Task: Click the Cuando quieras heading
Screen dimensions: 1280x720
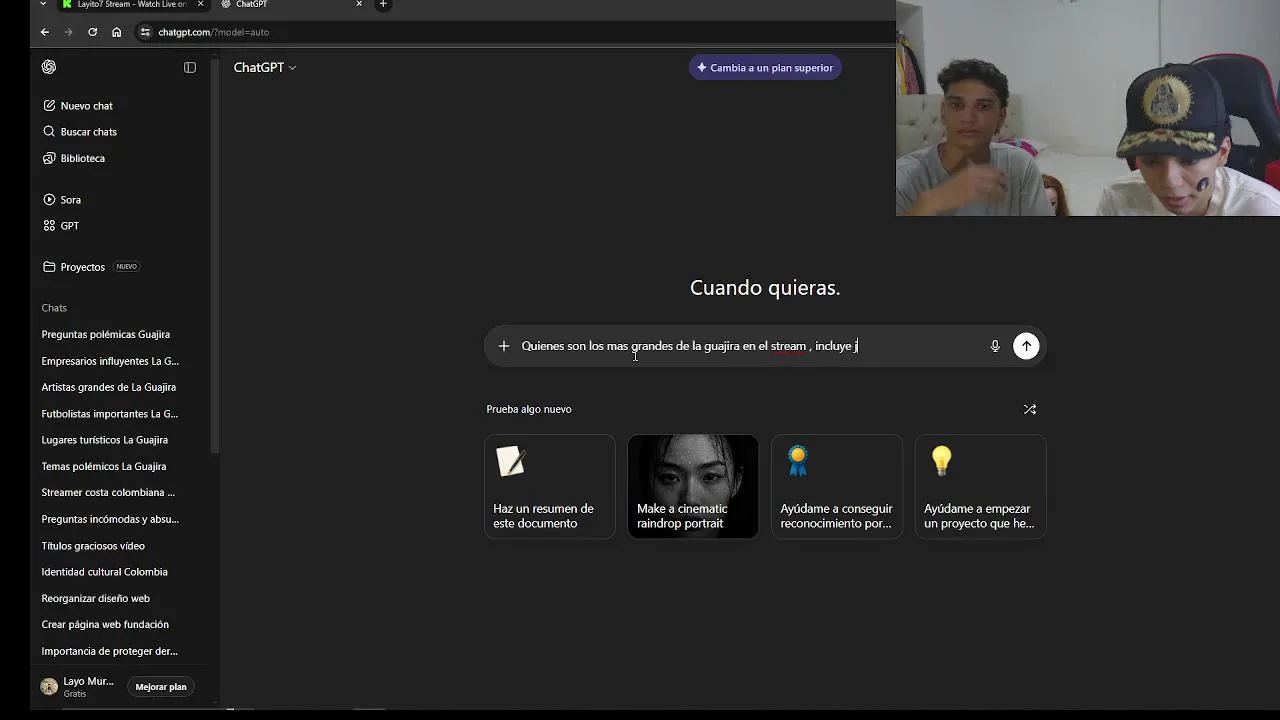Action: 765,288
